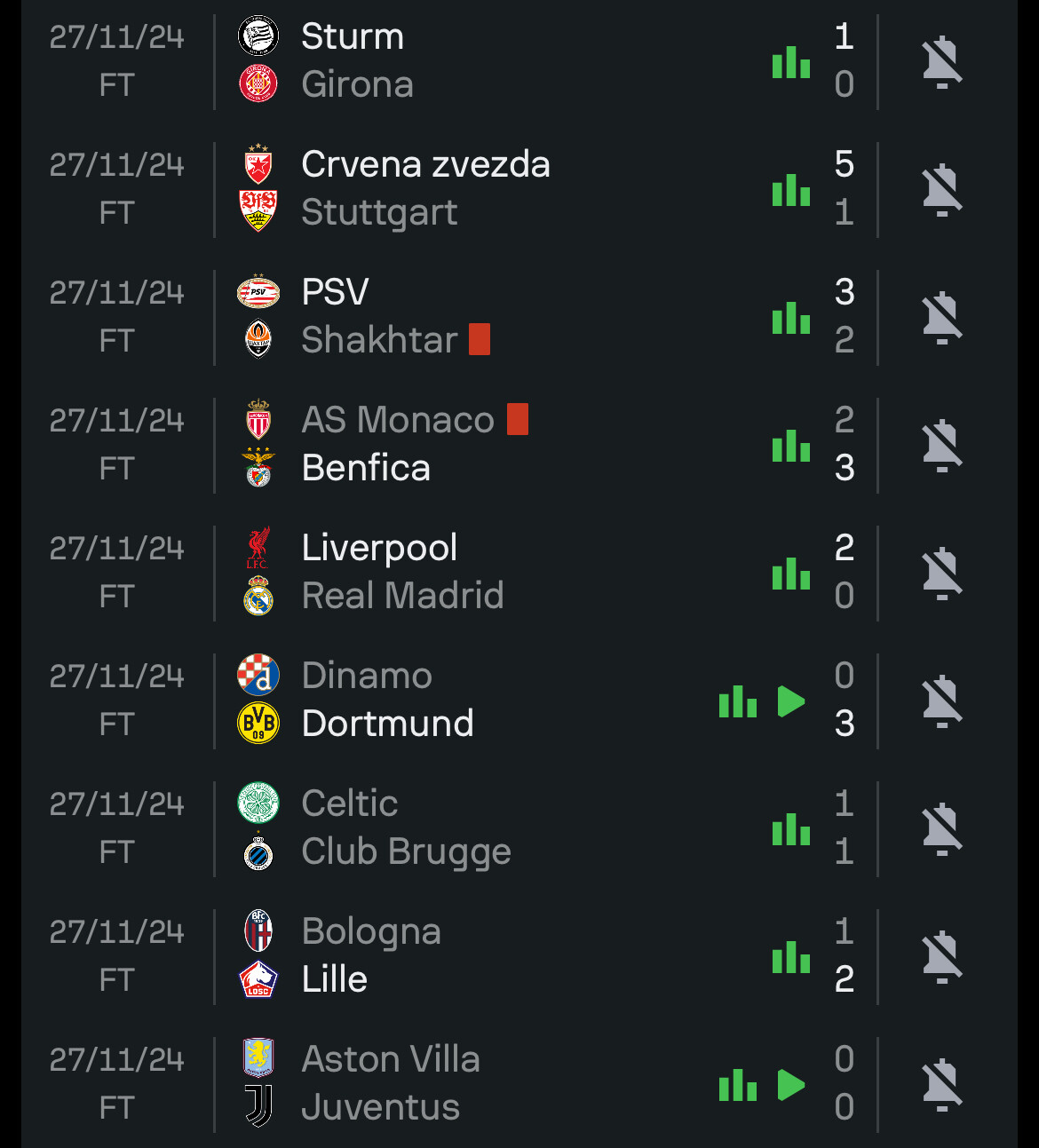1039x1148 pixels.
Task: Click the Crvena zvezda club crest
Action: (258, 164)
